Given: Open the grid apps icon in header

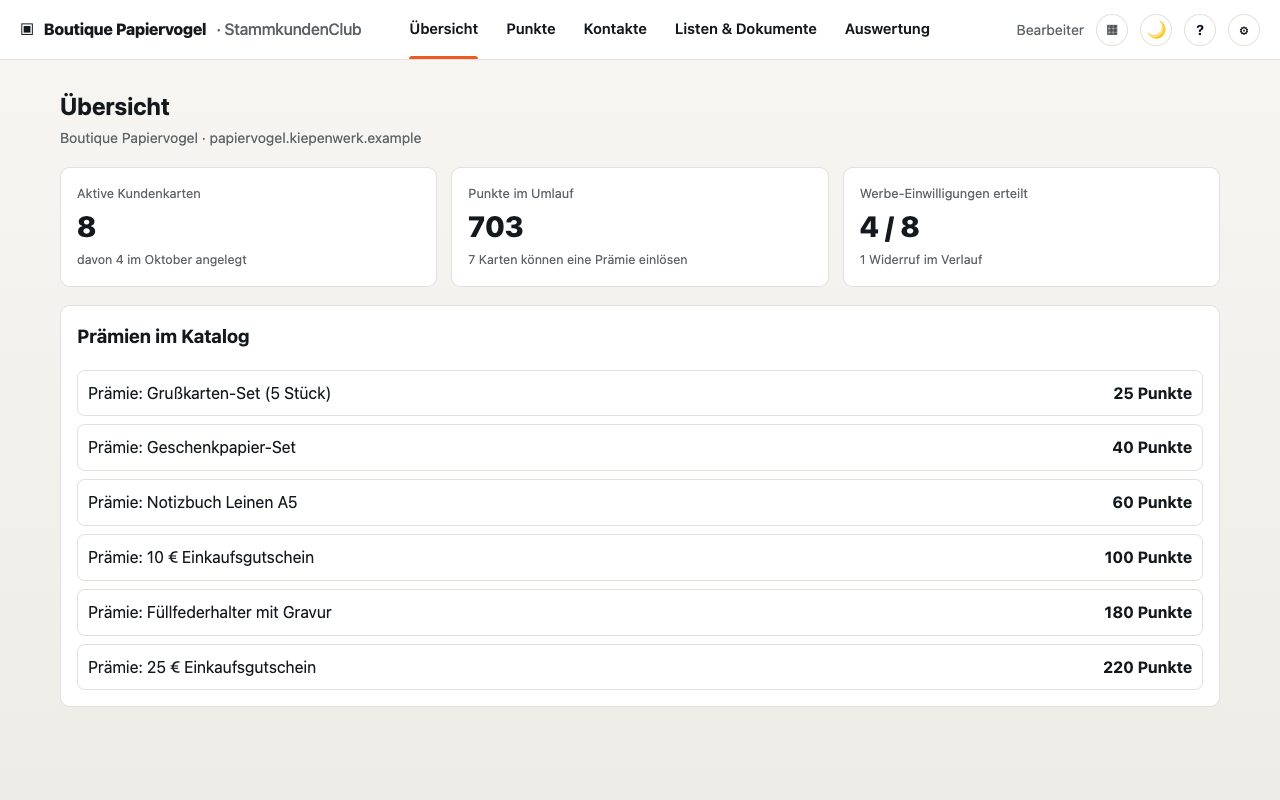Looking at the screenshot, I should pos(1112,30).
